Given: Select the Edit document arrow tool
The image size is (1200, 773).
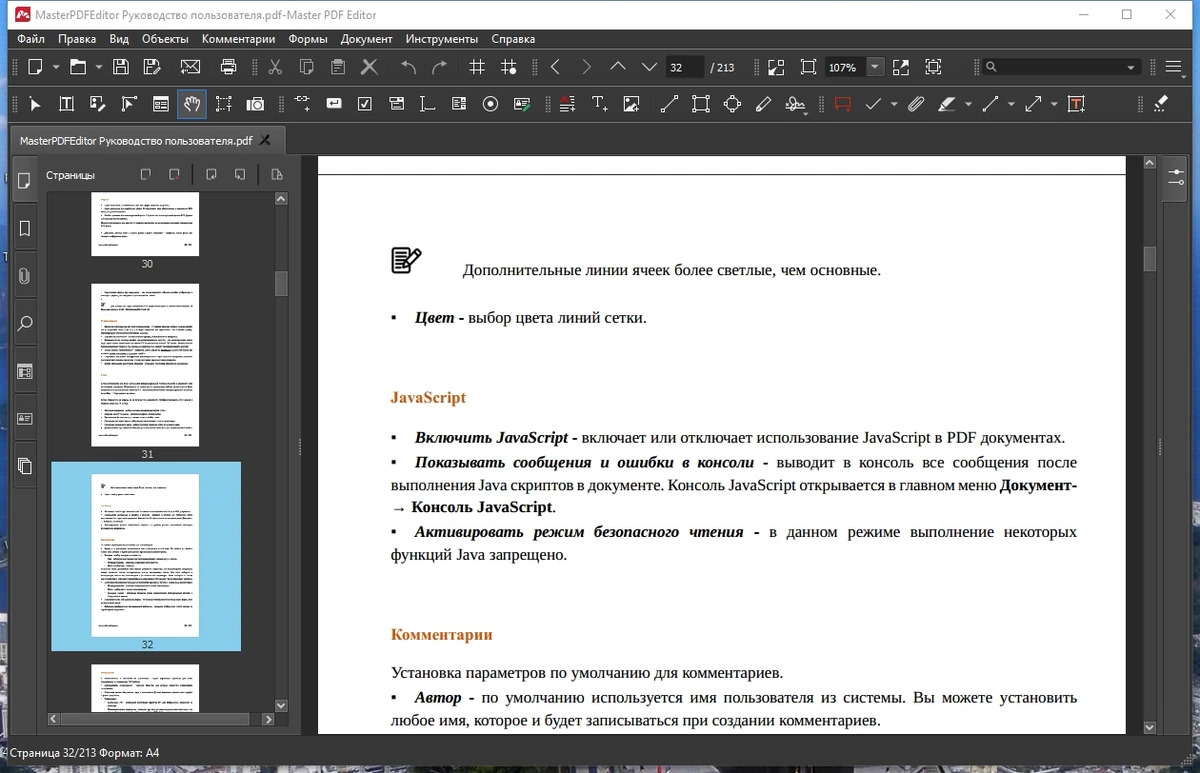Looking at the screenshot, I should coord(35,104).
